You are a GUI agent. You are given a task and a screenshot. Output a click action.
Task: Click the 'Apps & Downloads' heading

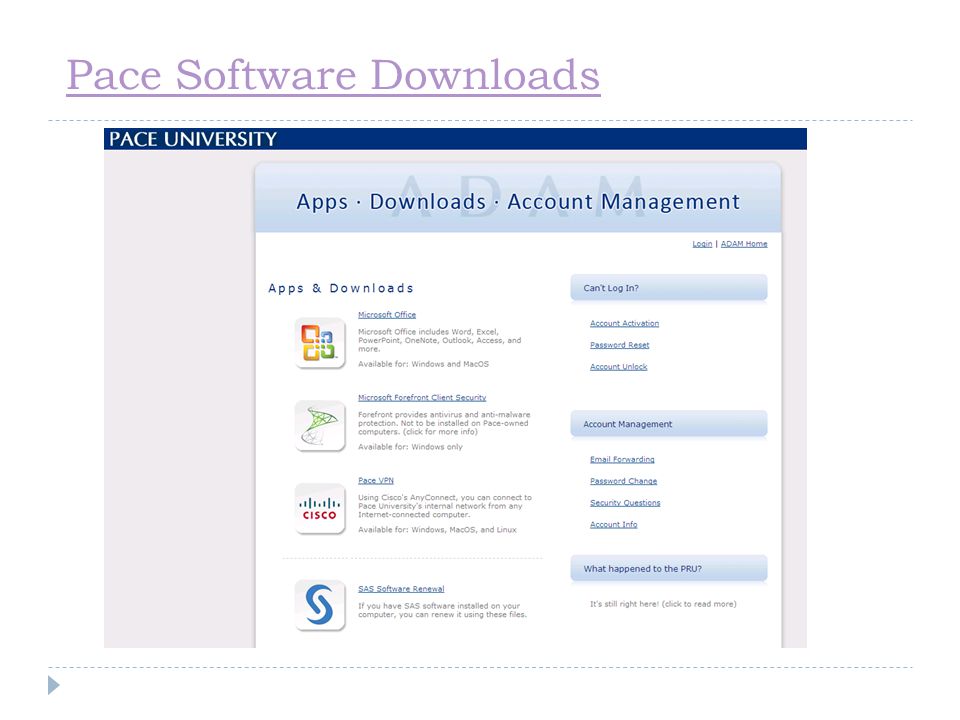341,288
